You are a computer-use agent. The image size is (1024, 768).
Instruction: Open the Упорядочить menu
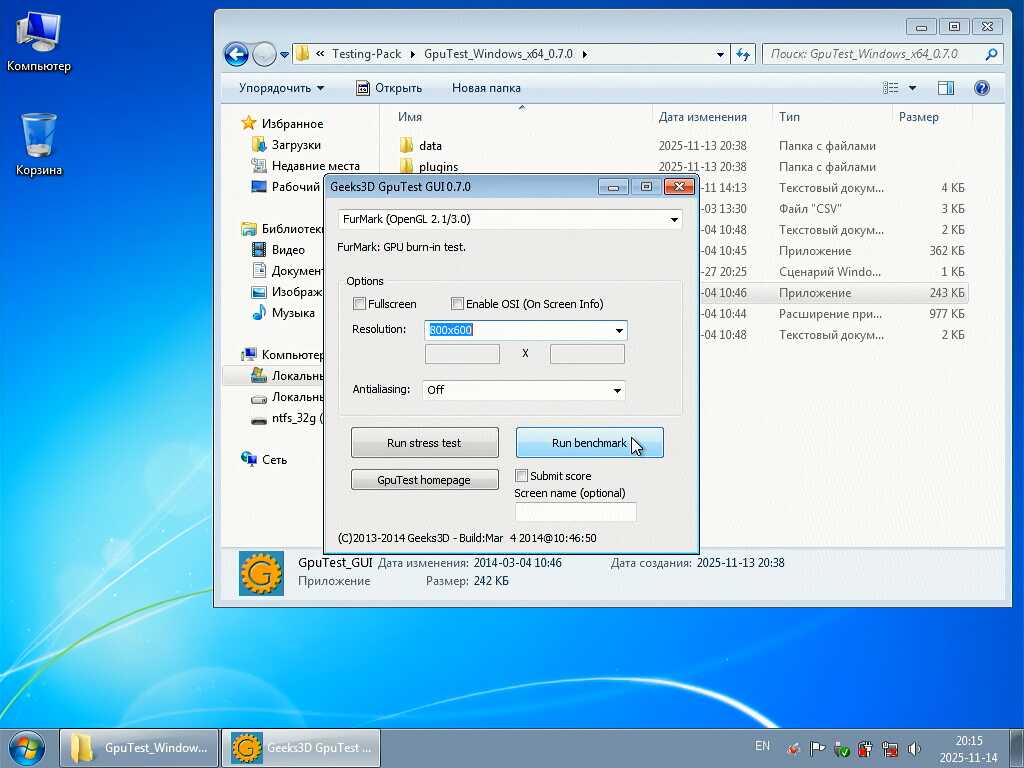click(281, 88)
